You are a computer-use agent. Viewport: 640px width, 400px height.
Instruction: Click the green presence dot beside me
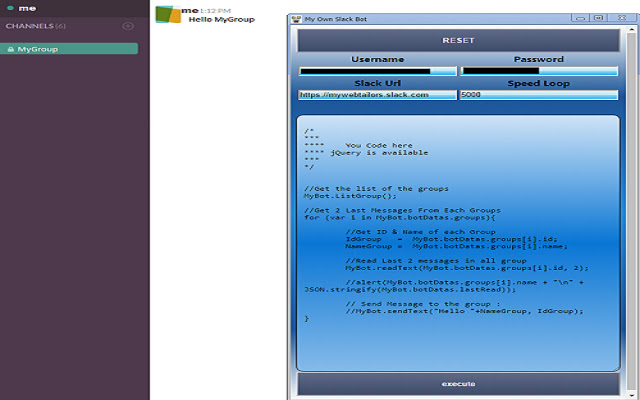point(9,9)
